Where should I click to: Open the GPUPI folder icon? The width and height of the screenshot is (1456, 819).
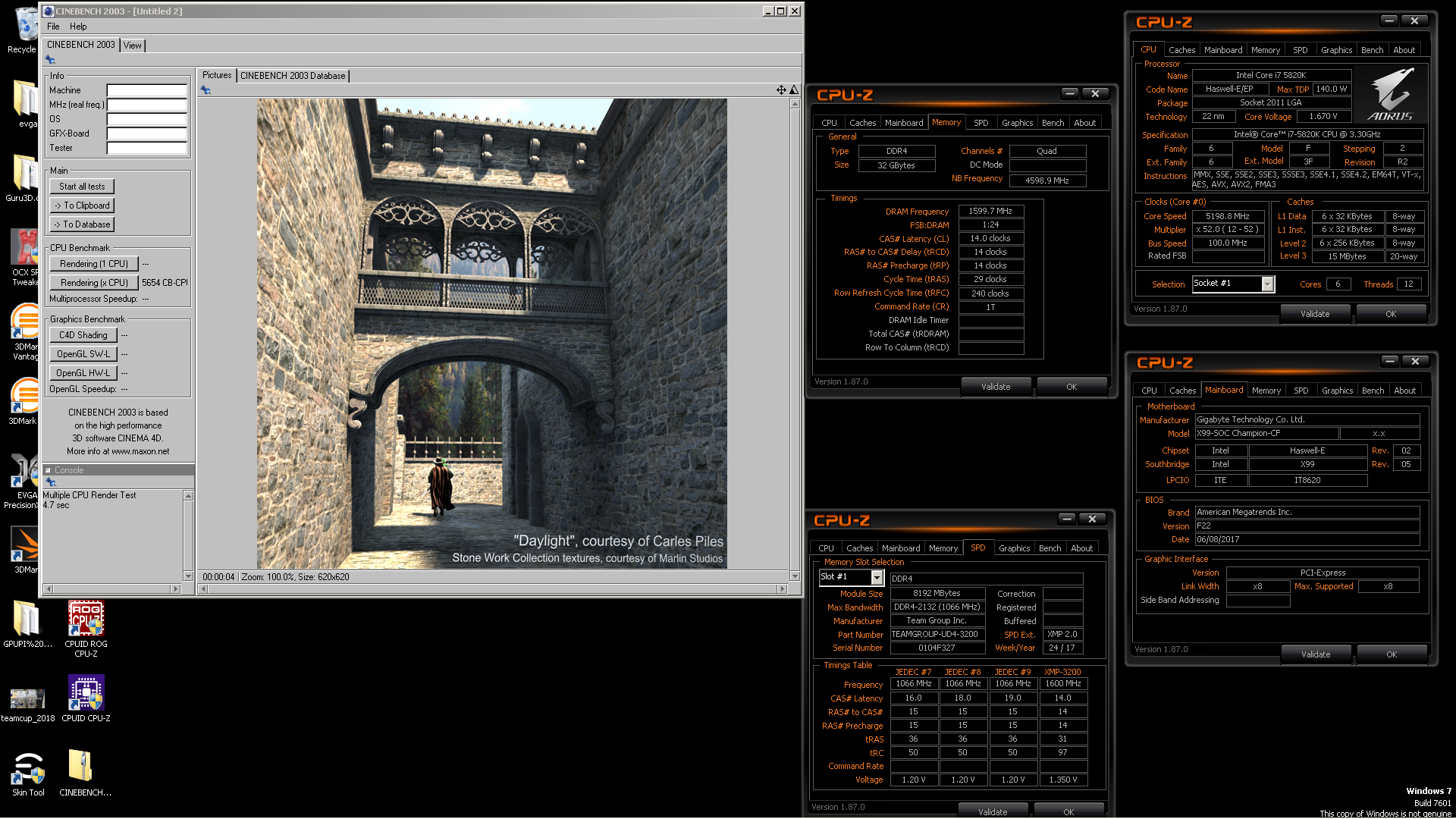click(27, 625)
